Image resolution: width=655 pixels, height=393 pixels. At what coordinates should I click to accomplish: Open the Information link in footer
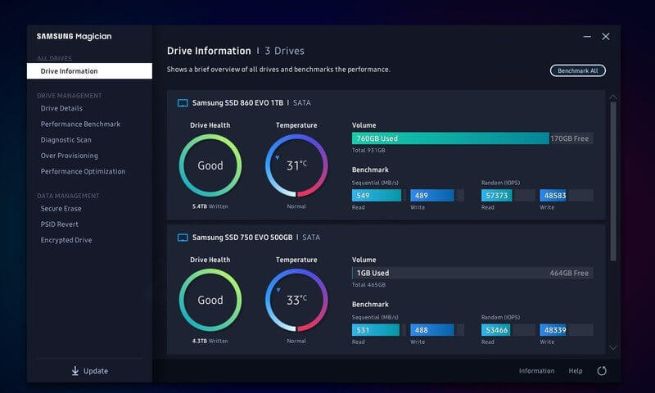tap(536, 371)
